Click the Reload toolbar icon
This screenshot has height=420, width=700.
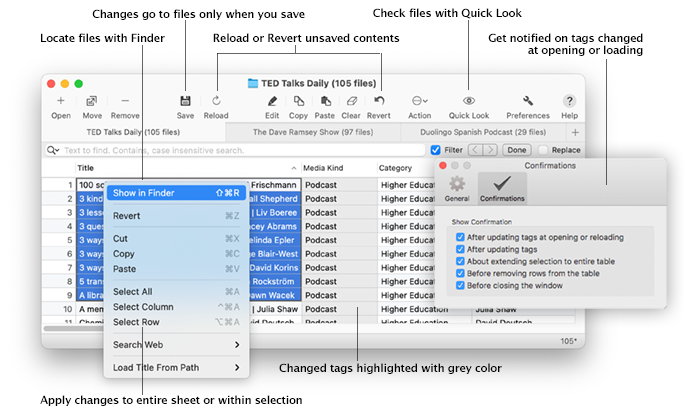click(x=216, y=101)
